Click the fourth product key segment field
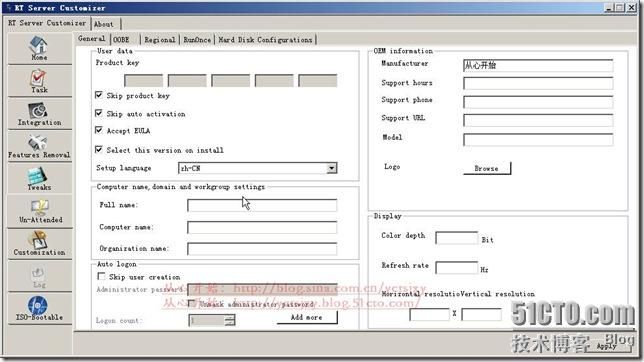This screenshot has width=644, height=362. coord(274,81)
